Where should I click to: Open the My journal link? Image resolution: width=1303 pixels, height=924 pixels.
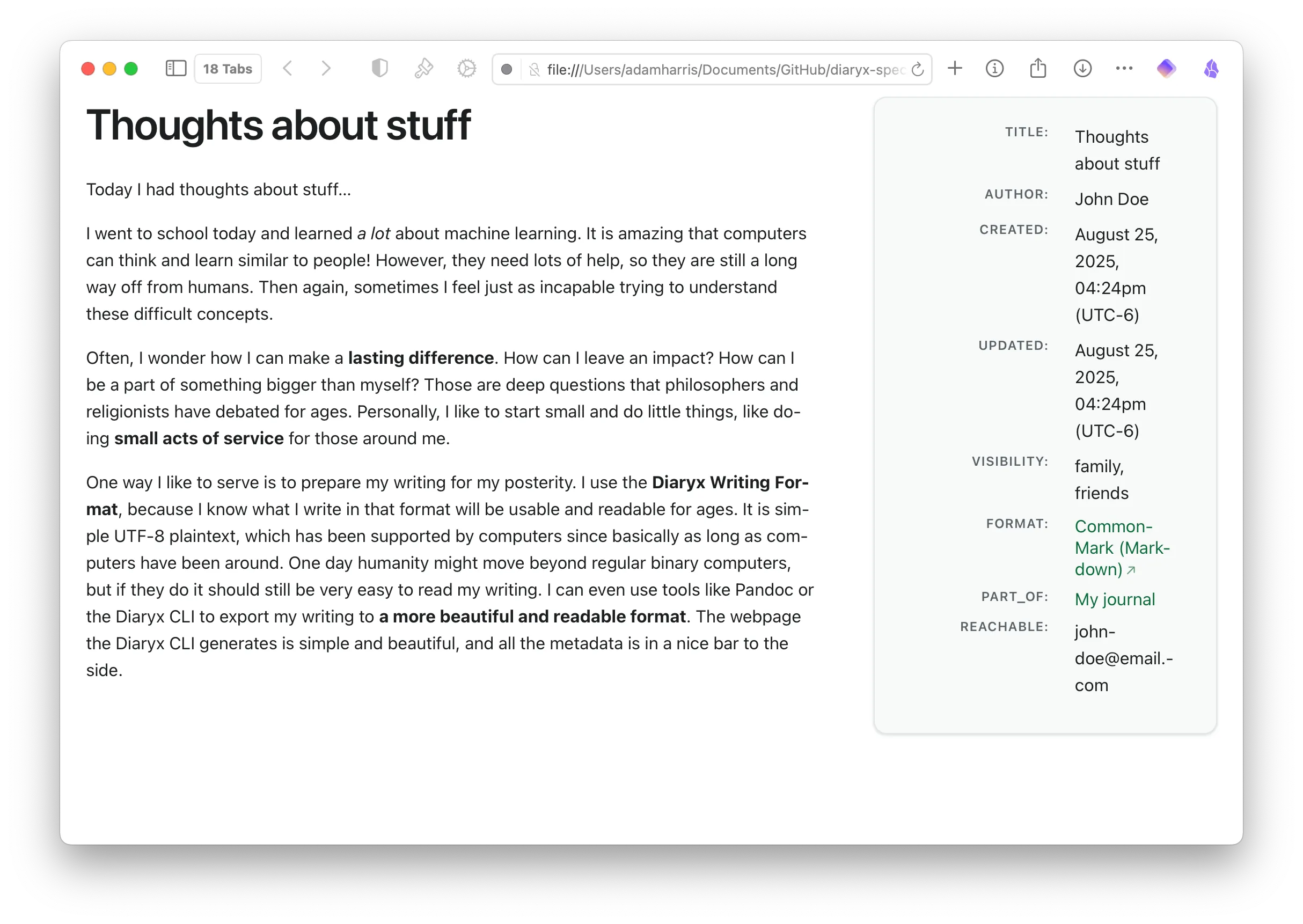pyautogui.click(x=1114, y=599)
